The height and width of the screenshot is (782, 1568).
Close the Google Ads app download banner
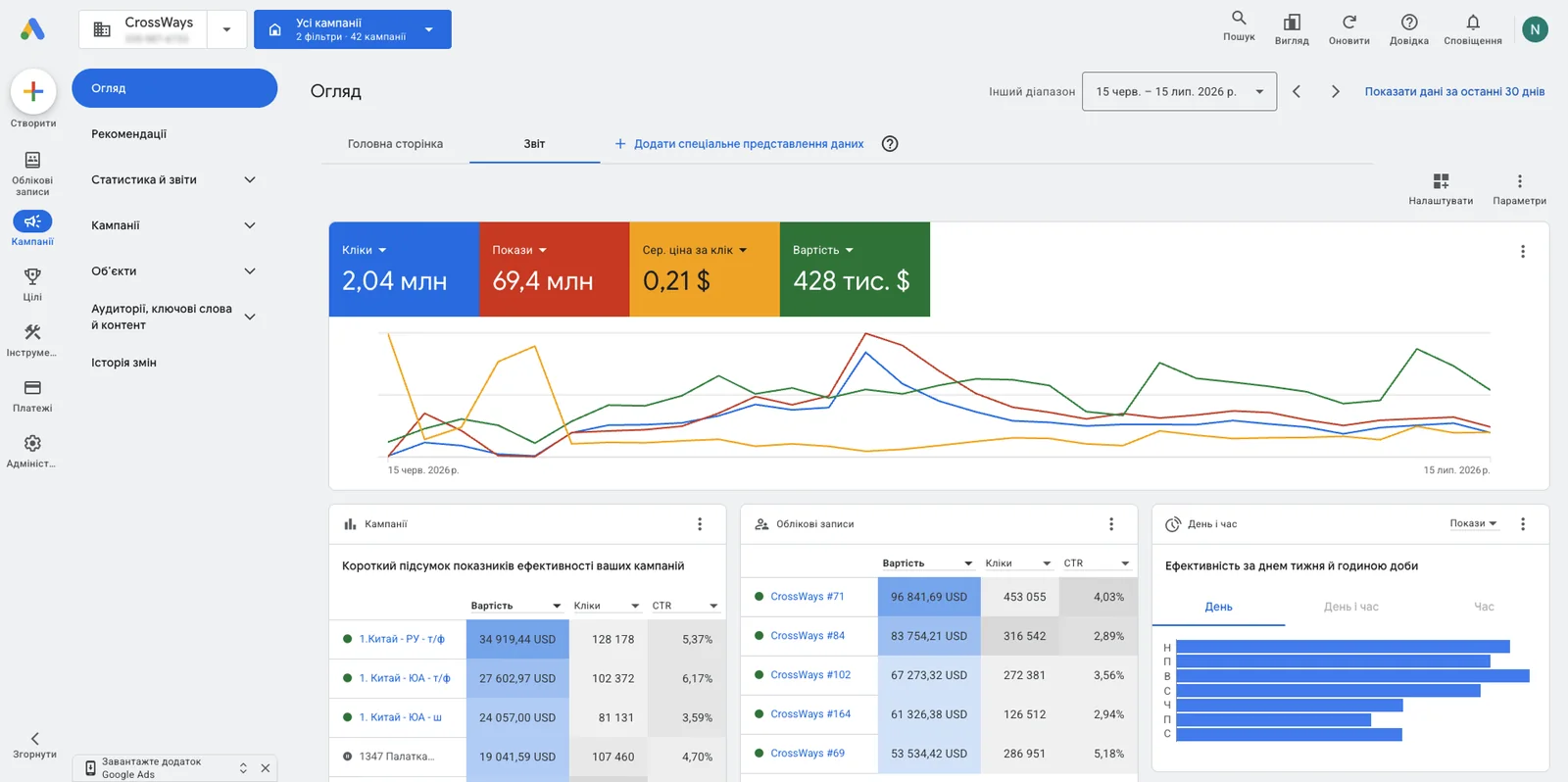[266, 768]
